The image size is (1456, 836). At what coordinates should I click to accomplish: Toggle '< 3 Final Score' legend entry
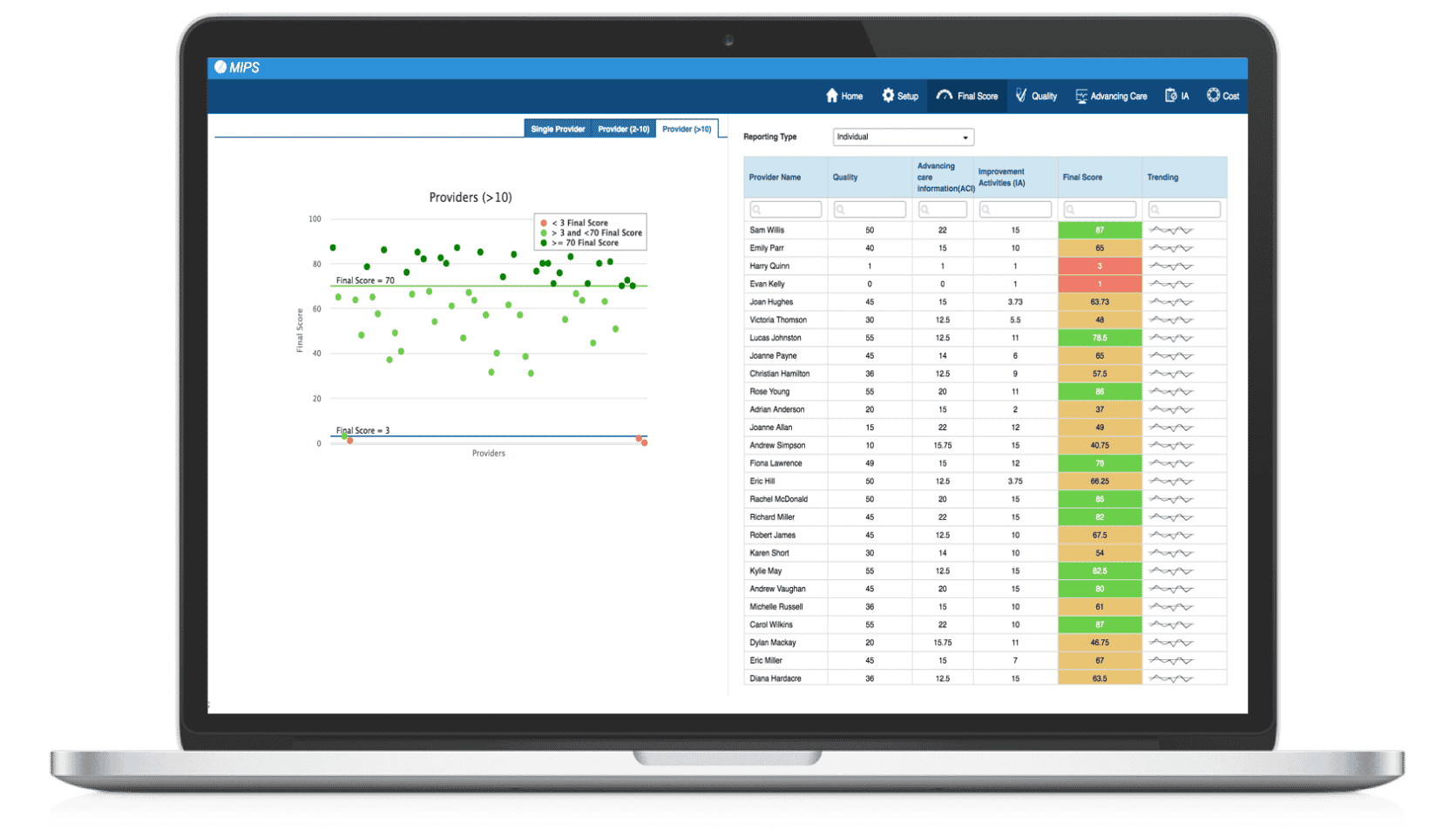[574, 223]
